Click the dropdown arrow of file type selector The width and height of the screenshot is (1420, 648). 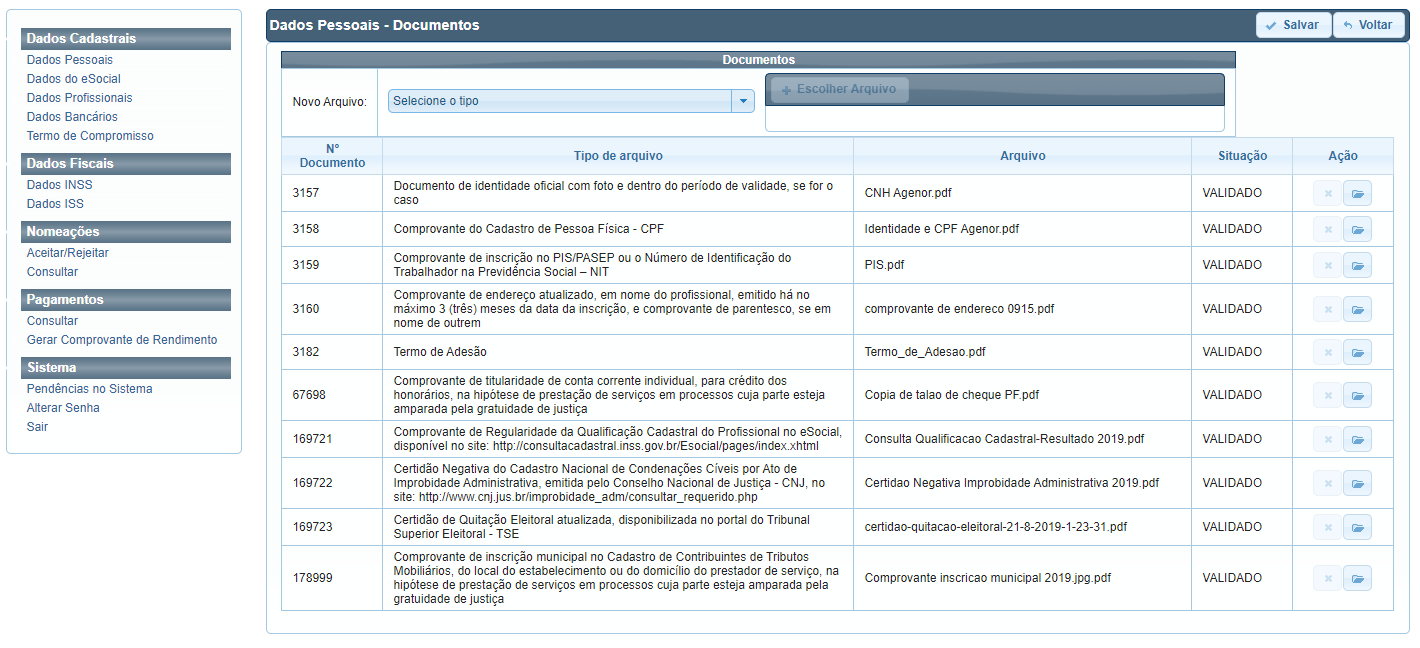pos(743,101)
